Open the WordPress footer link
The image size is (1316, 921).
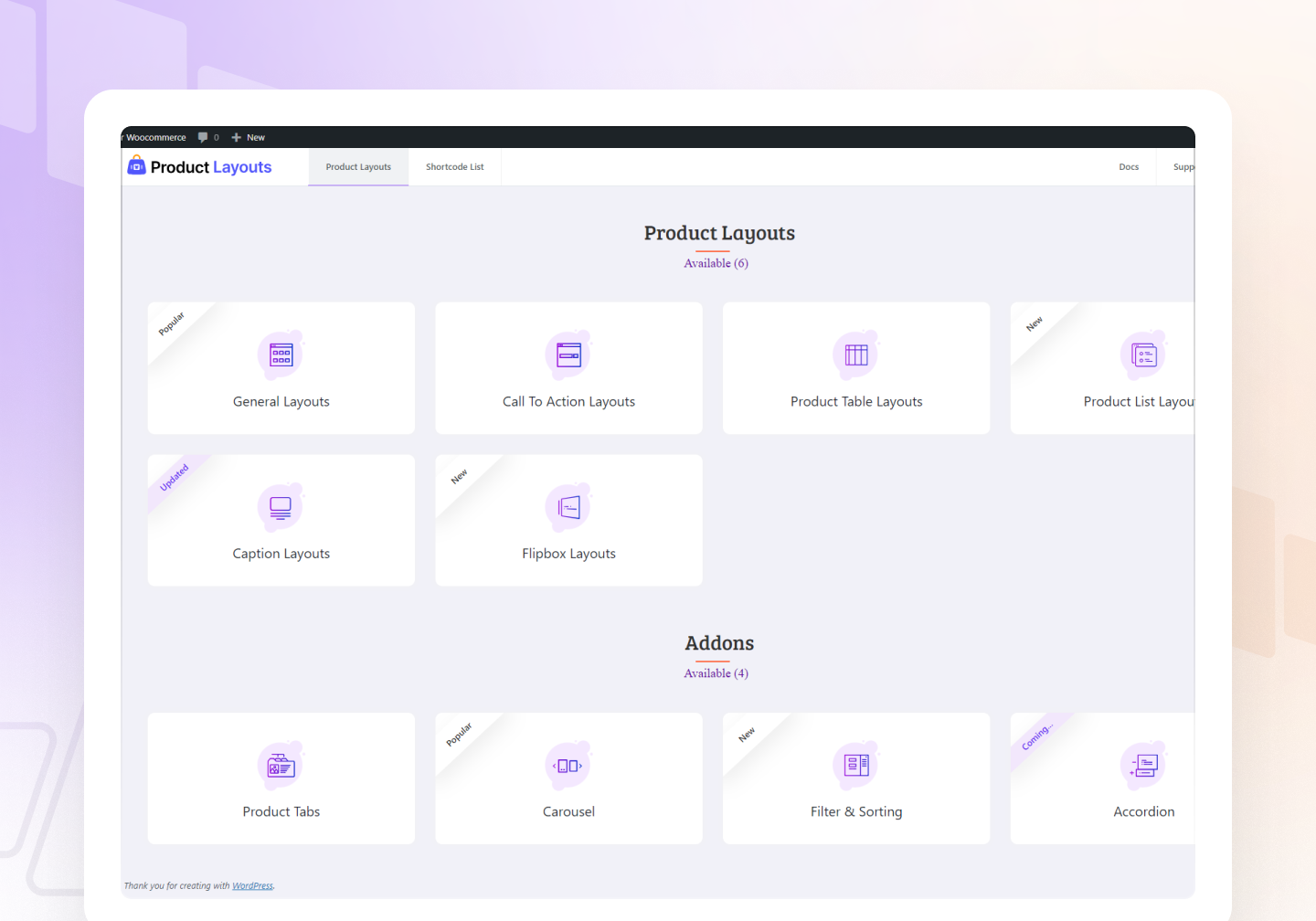tap(252, 885)
